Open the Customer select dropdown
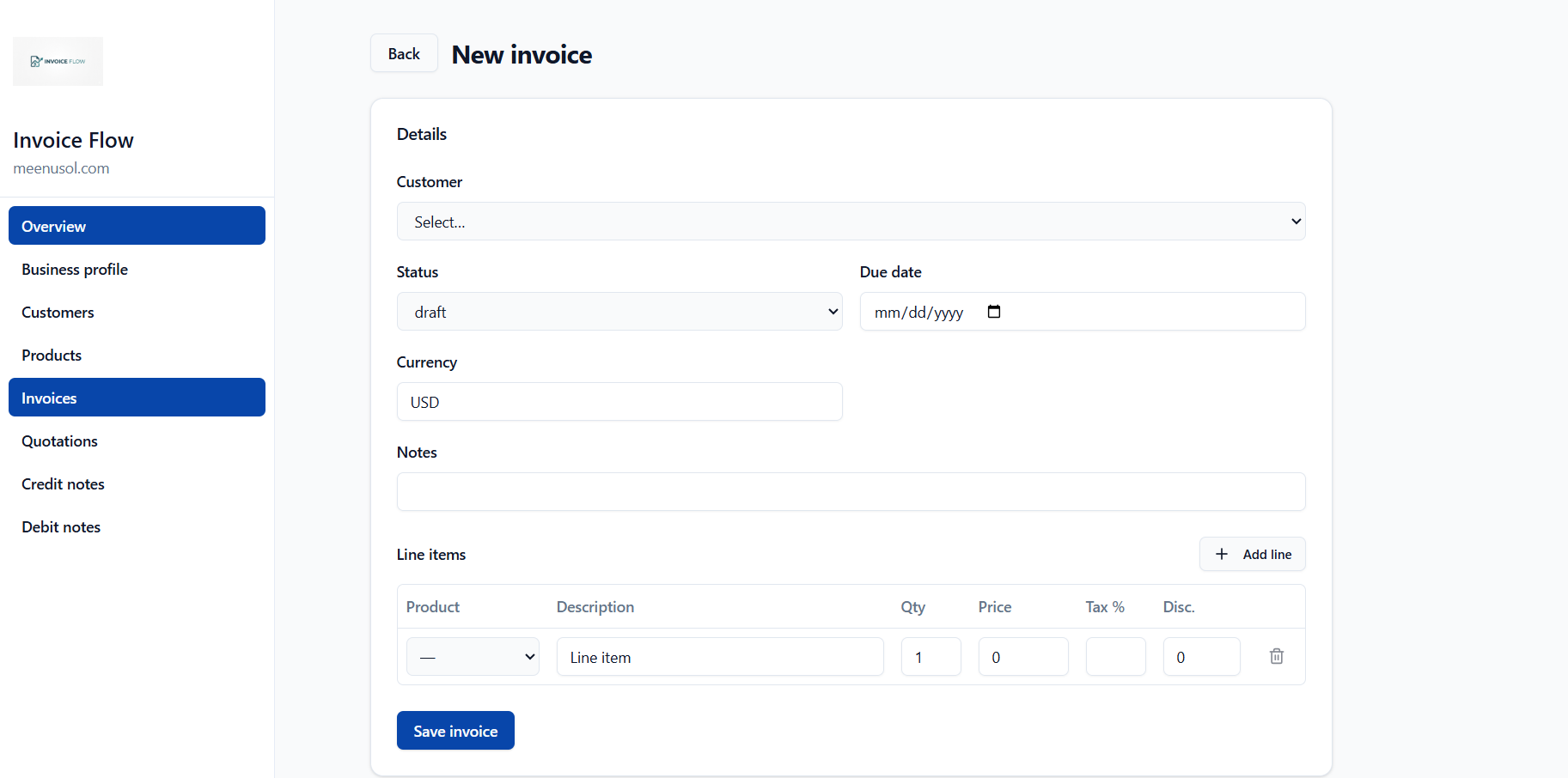Viewport: 1568px width, 778px height. (850, 221)
